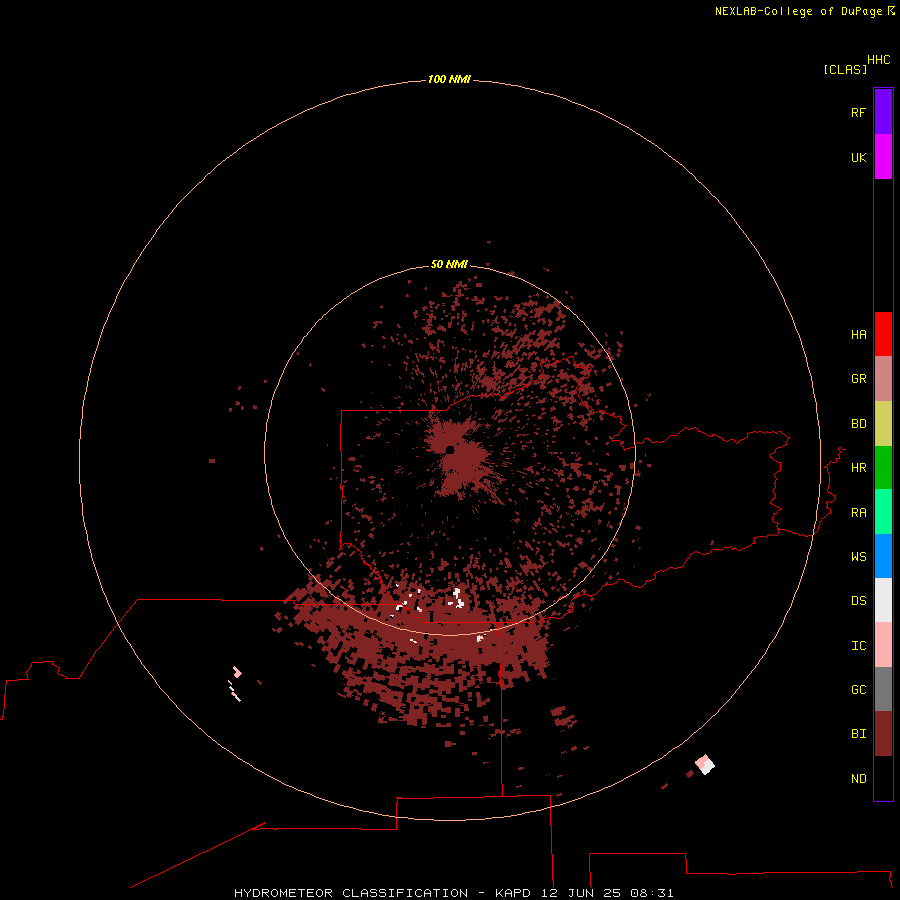The width and height of the screenshot is (900, 900).
Task: Click the IC legend label
Action: pyautogui.click(x=858, y=646)
